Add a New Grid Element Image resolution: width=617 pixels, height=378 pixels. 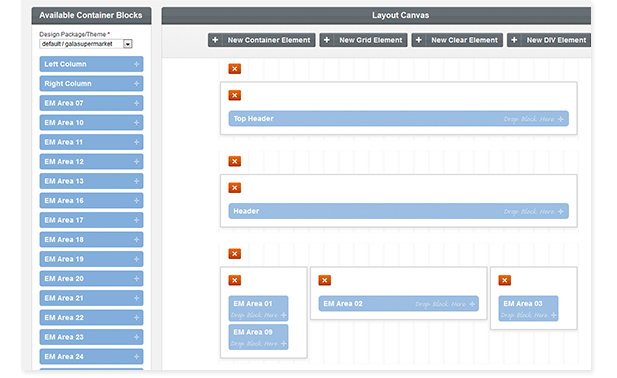pos(363,40)
